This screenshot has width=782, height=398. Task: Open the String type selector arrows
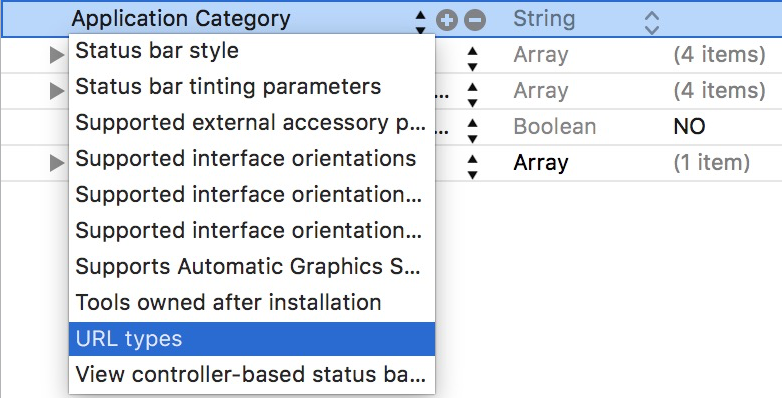[x=652, y=23]
